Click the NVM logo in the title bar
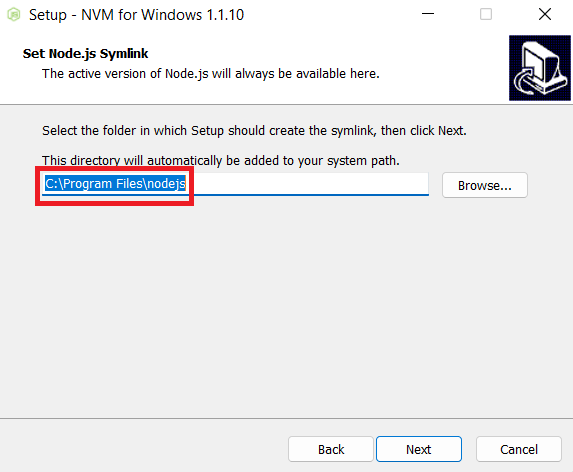This screenshot has width=573, height=472. (x=14, y=15)
